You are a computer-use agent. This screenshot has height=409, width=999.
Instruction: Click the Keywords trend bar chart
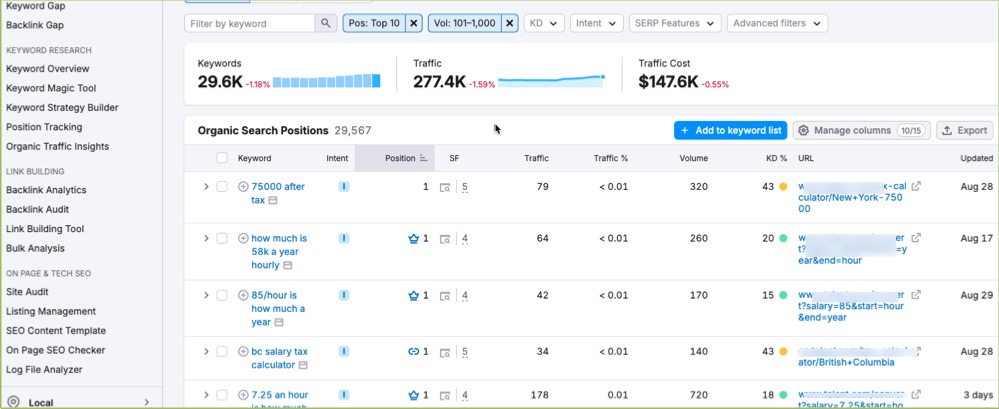[327, 82]
